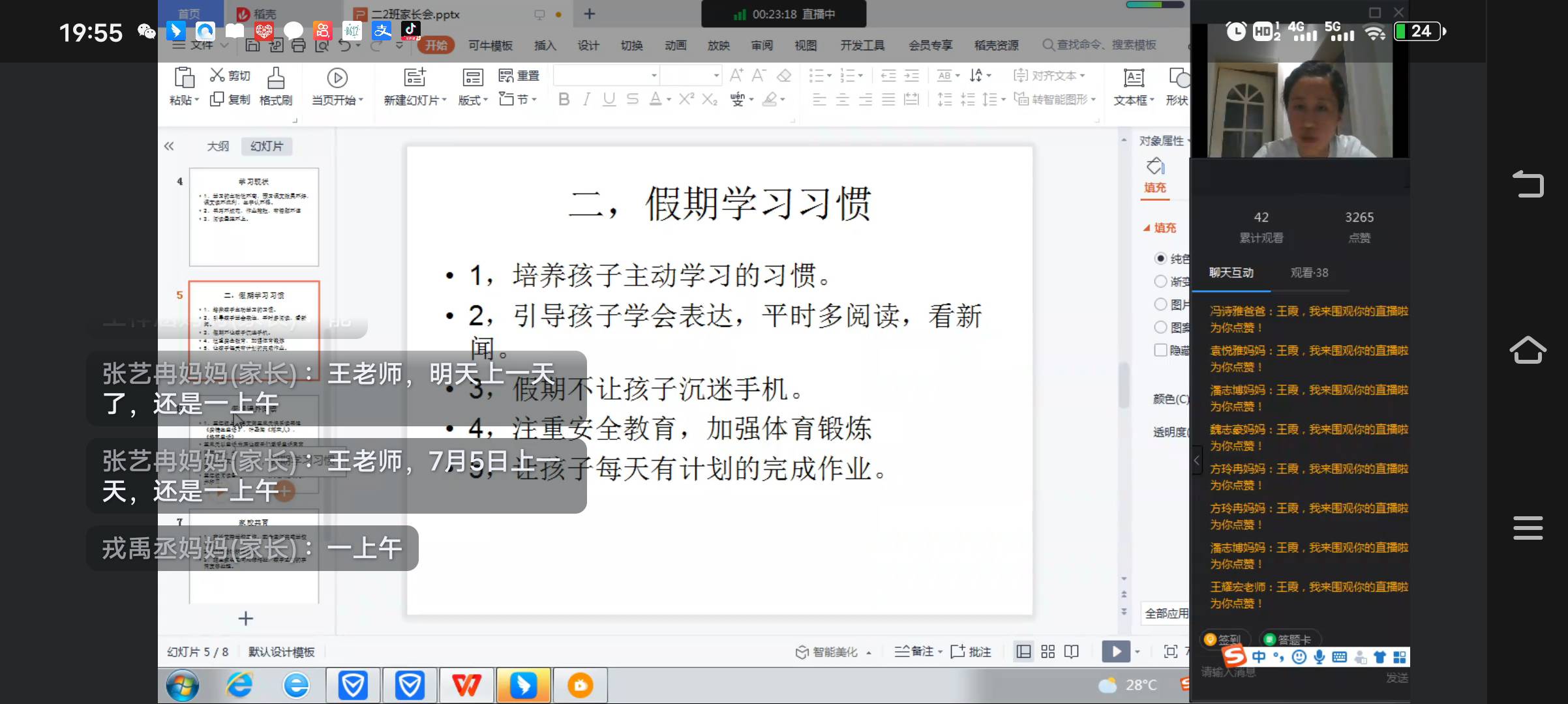Check the hide checkbox (隐藏) in fill panel
This screenshot has height=704, width=1568.
(1160, 350)
